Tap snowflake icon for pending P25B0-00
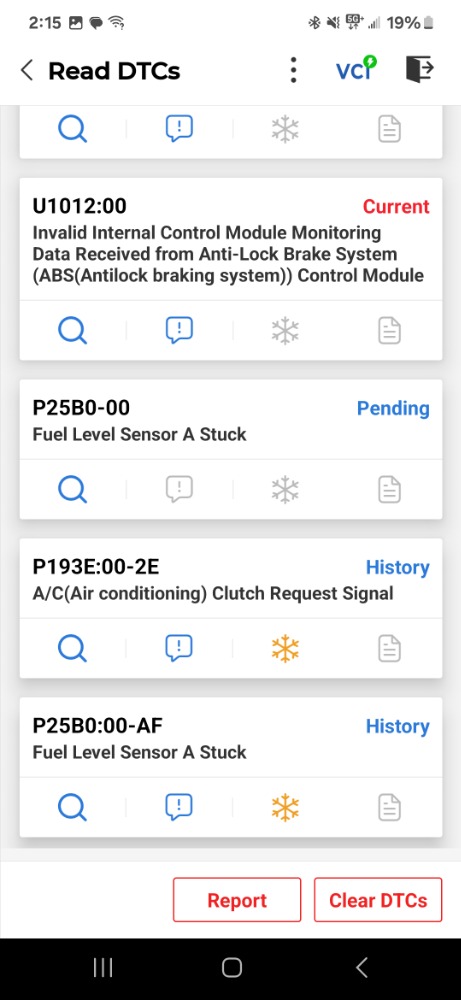461x1000 pixels. pos(285,489)
